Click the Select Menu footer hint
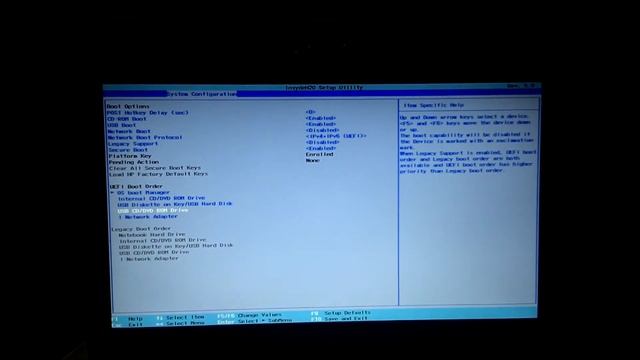The height and width of the screenshot is (360, 640). pyautogui.click(x=180, y=323)
